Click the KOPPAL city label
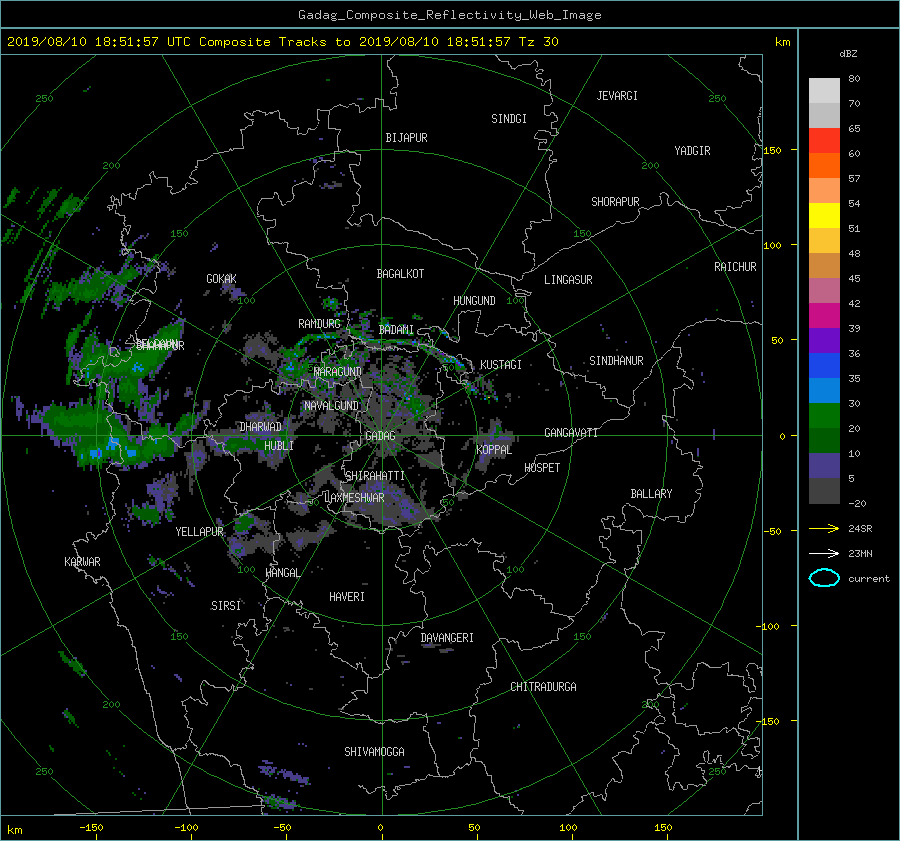This screenshot has width=900, height=841. coord(494,450)
